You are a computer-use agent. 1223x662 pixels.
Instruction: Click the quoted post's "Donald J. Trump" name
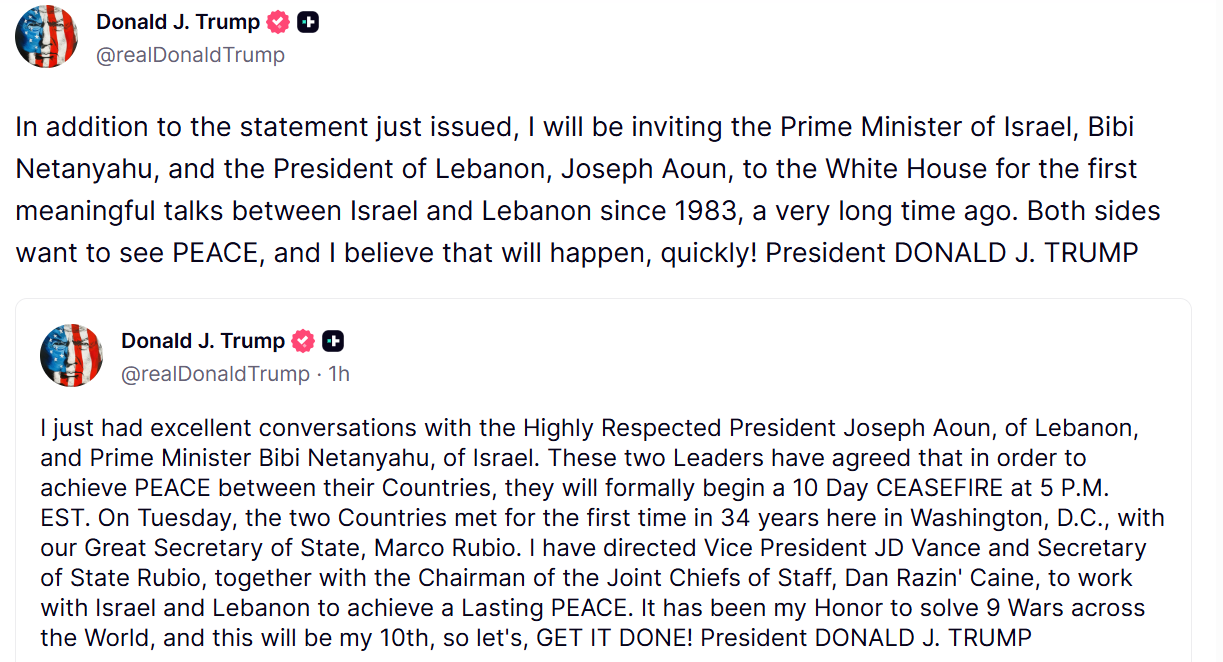point(203,341)
